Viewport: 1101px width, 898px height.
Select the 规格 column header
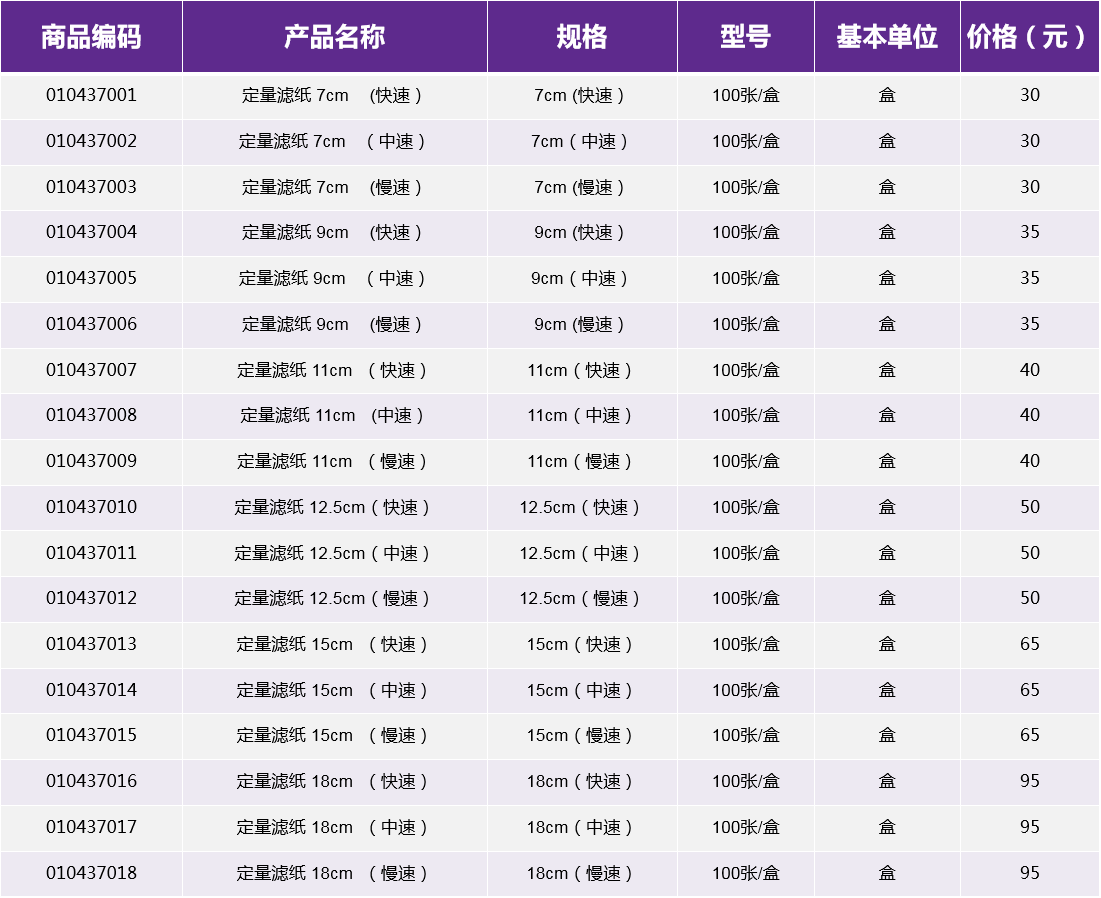582,37
